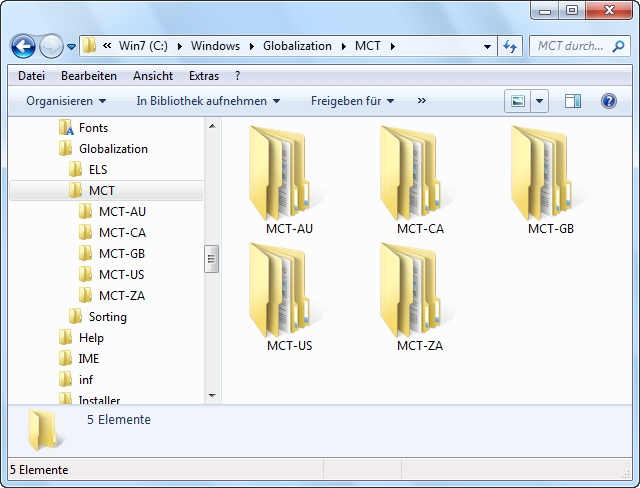Screen dimensions: 640x488
Task: Click In Bibliothek aufnehmen button
Action: click(208, 101)
